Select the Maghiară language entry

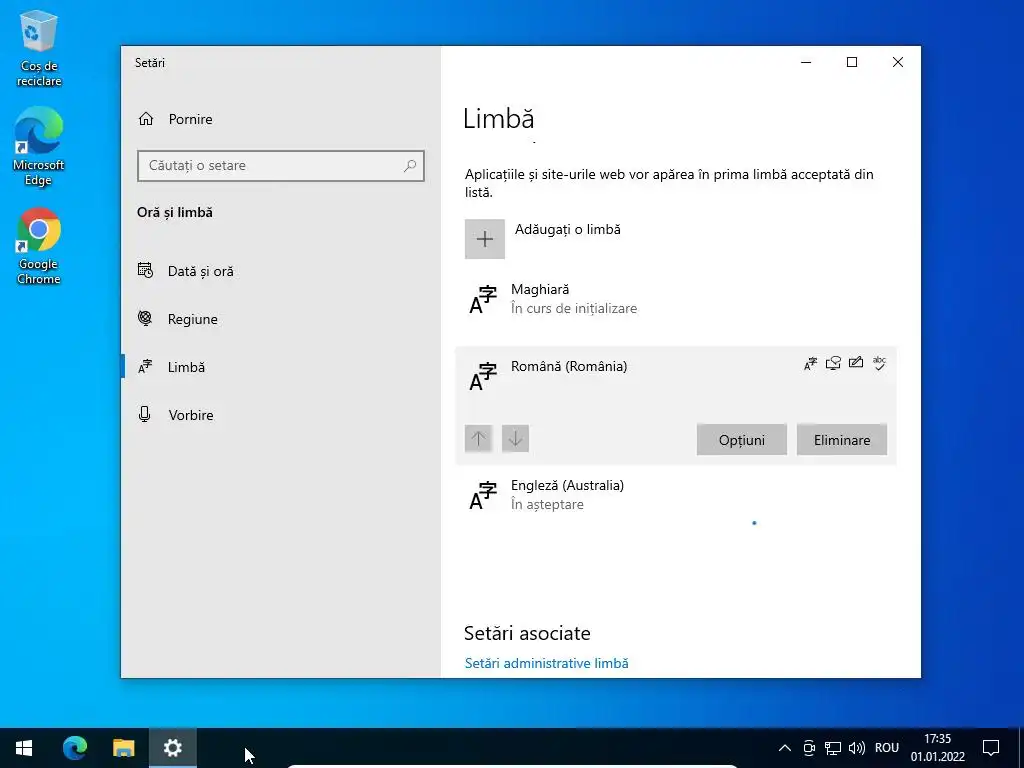click(675, 299)
